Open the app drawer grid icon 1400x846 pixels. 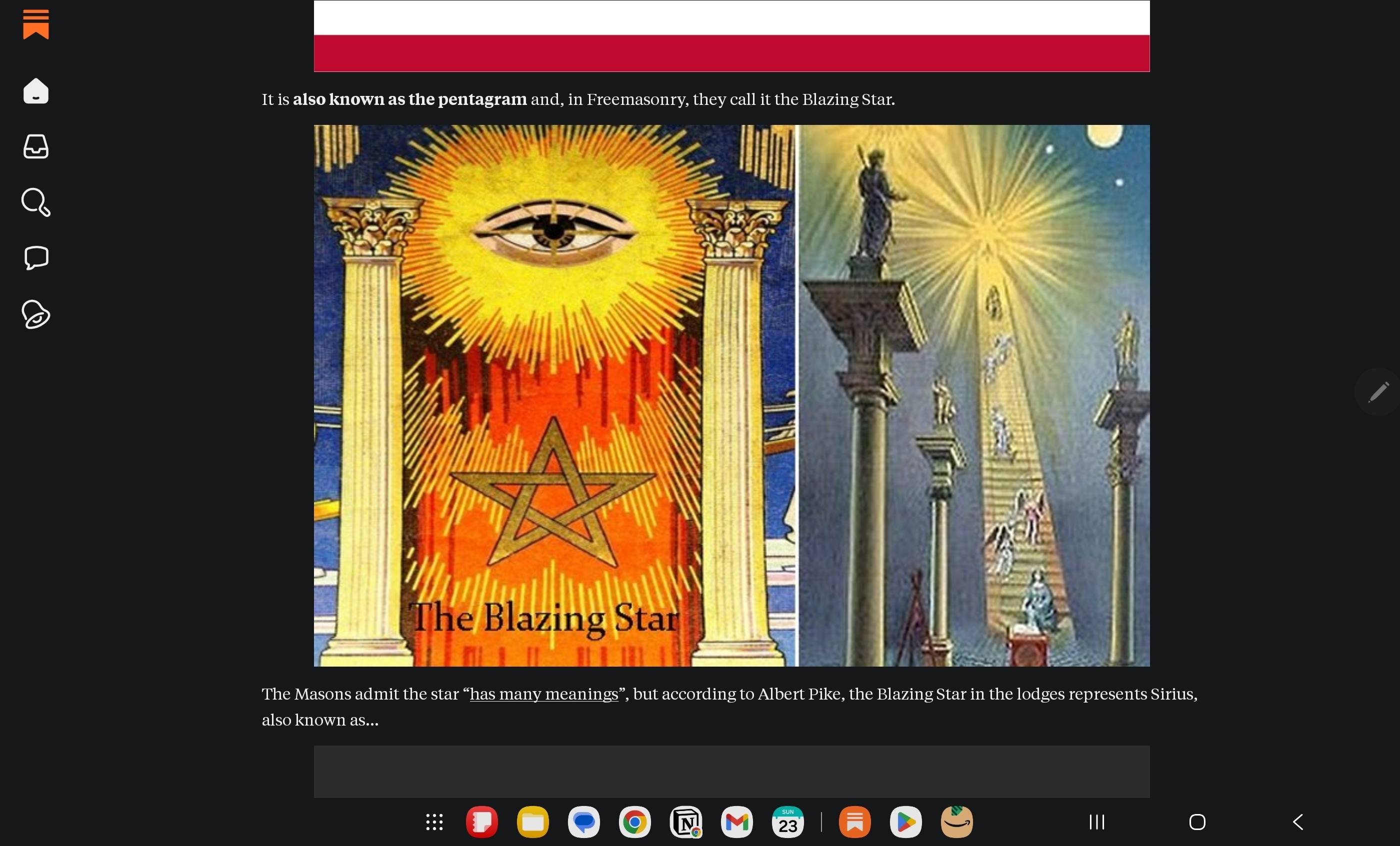(434, 822)
